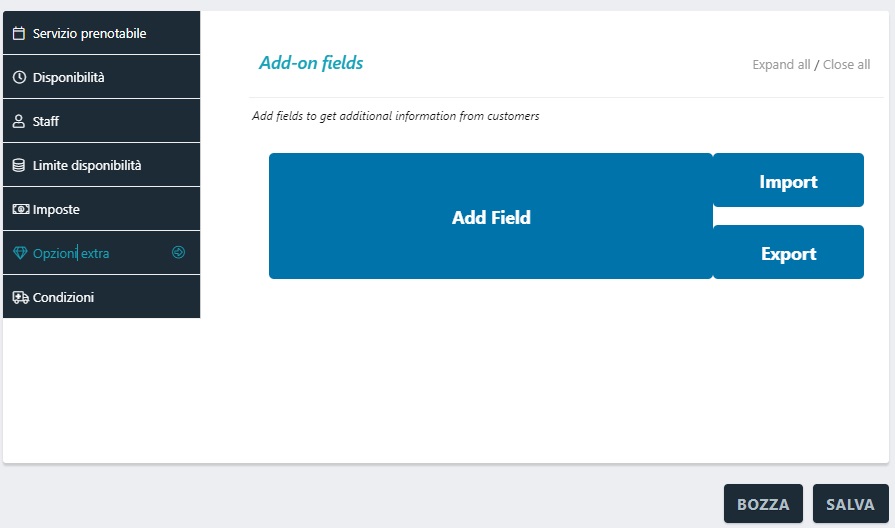Click the database icon beside Limite disponibilità
This screenshot has width=895, height=528.
[x=19, y=165]
